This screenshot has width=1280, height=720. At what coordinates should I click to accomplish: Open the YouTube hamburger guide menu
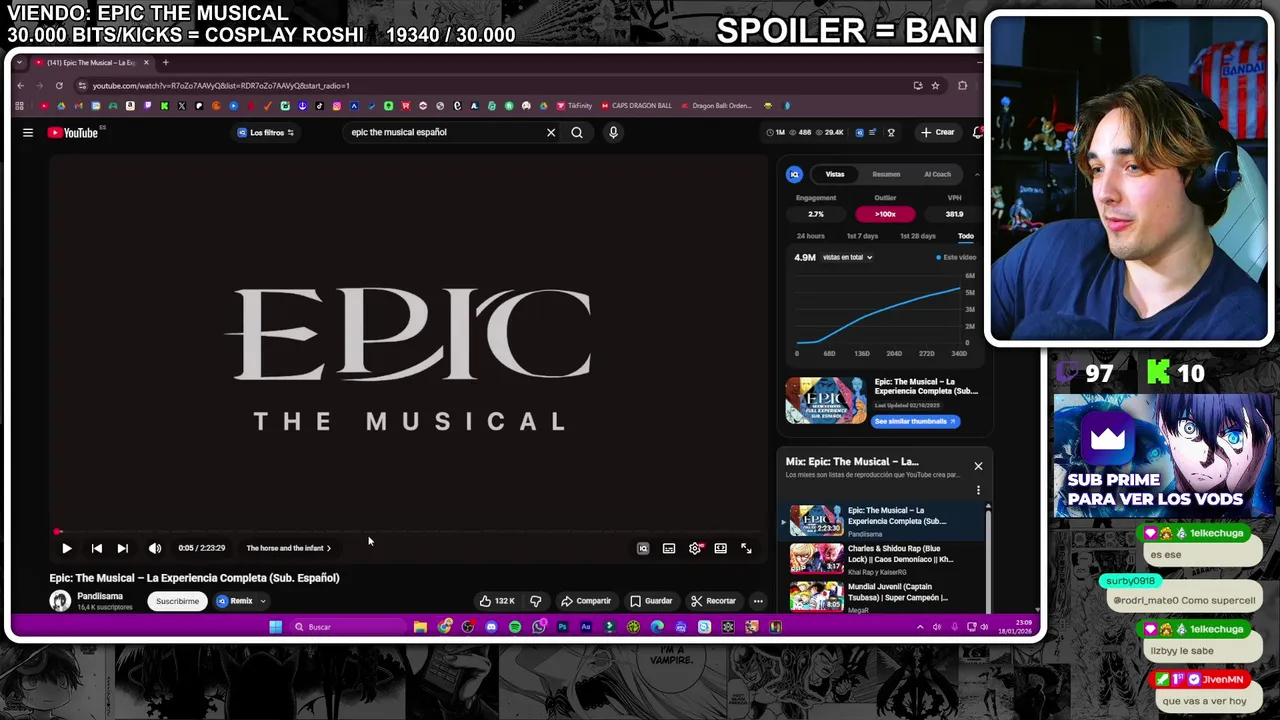click(28, 132)
